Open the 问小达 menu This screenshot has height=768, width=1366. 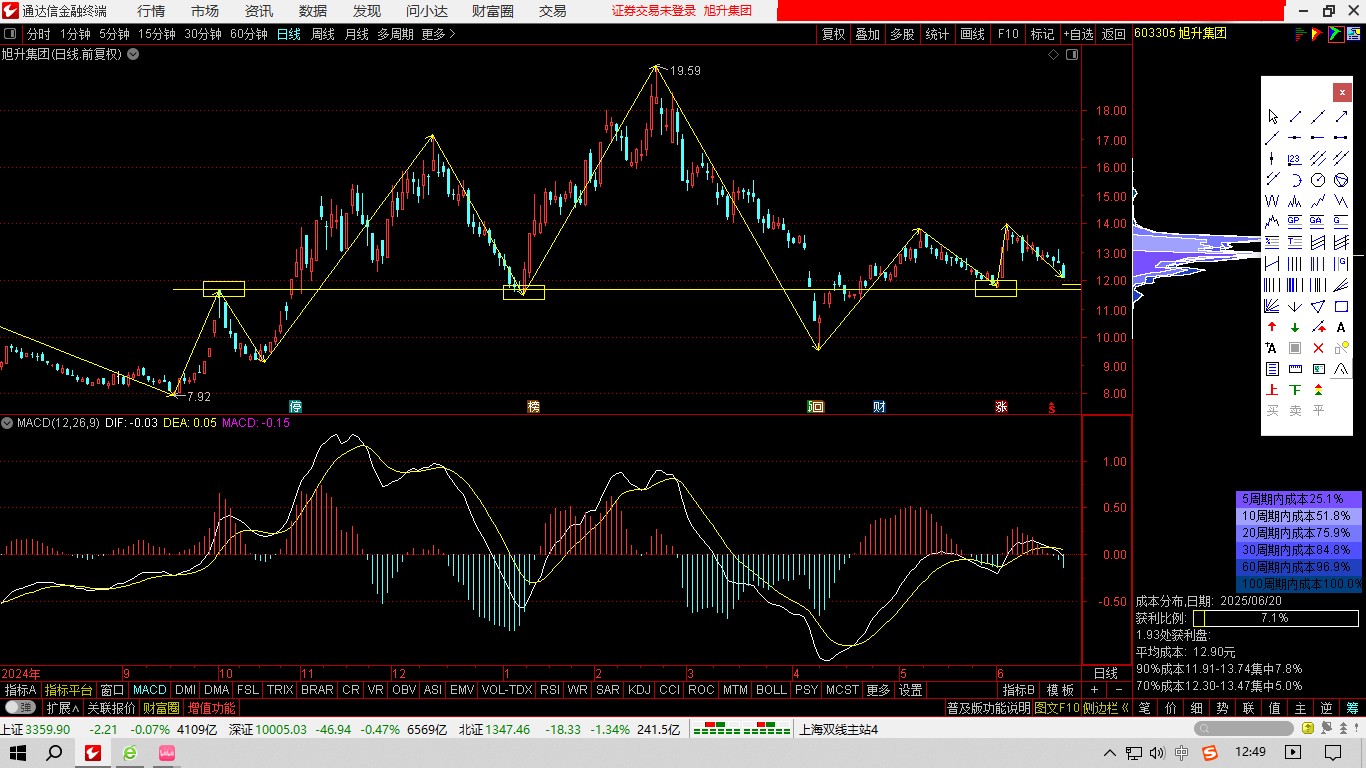tap(427, 11)
